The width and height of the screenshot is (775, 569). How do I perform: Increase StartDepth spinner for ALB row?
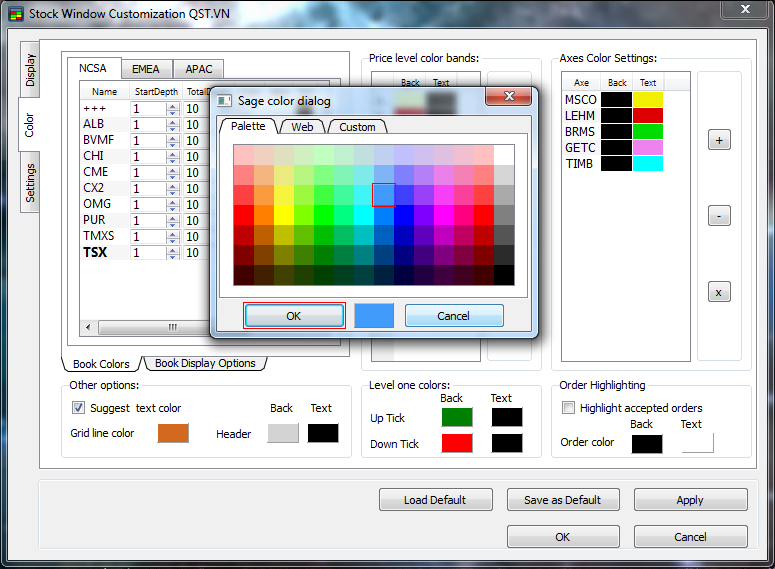tap(172, 121)
